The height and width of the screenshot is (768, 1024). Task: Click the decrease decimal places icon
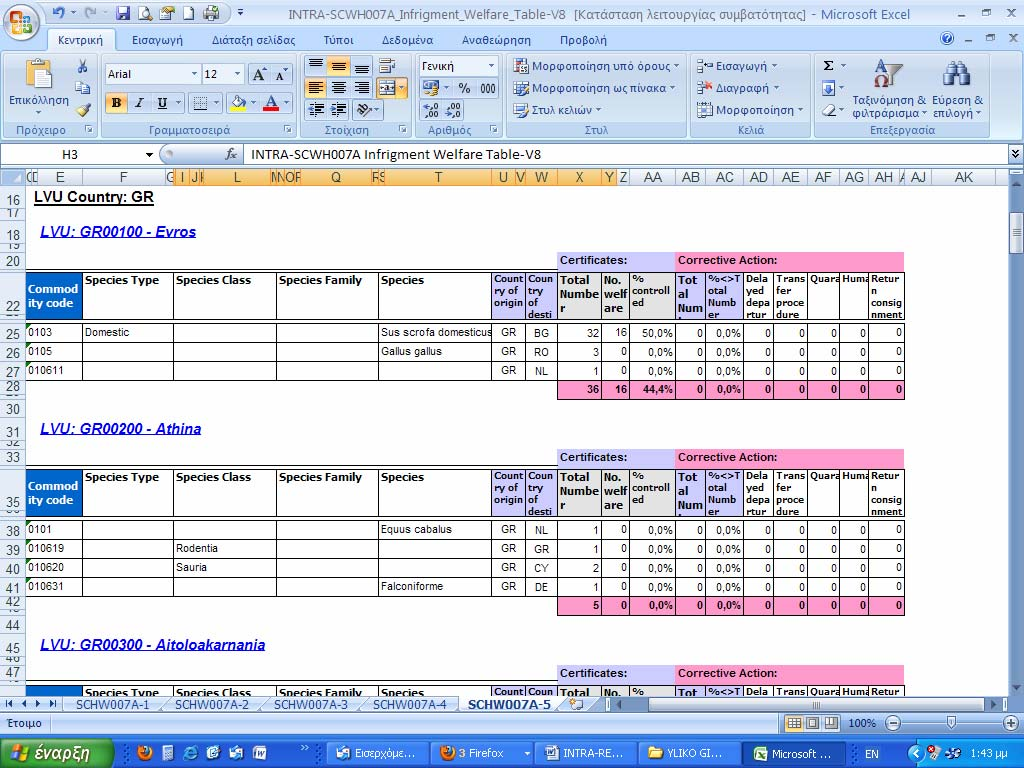click(x=453, y=110)
